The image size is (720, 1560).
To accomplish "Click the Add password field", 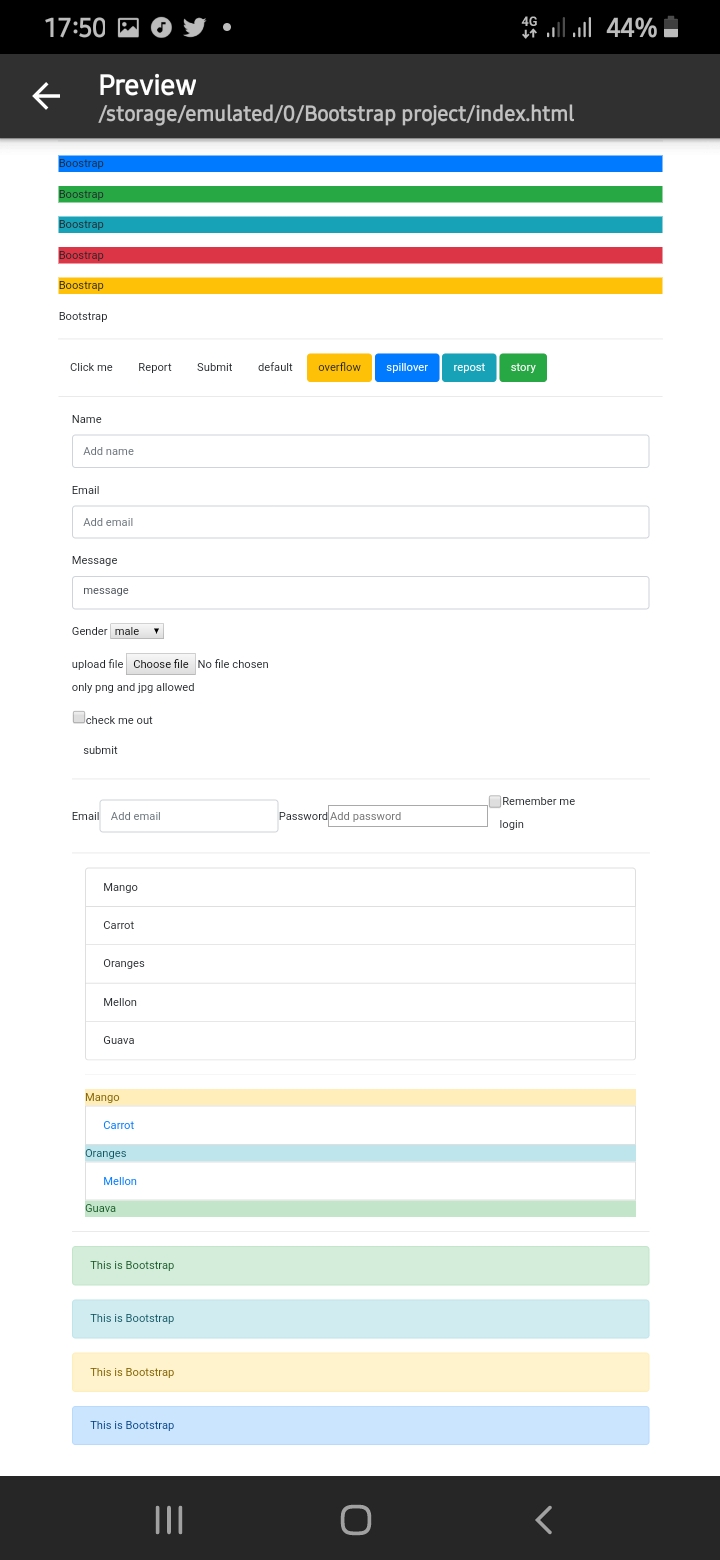I will 408,816.
